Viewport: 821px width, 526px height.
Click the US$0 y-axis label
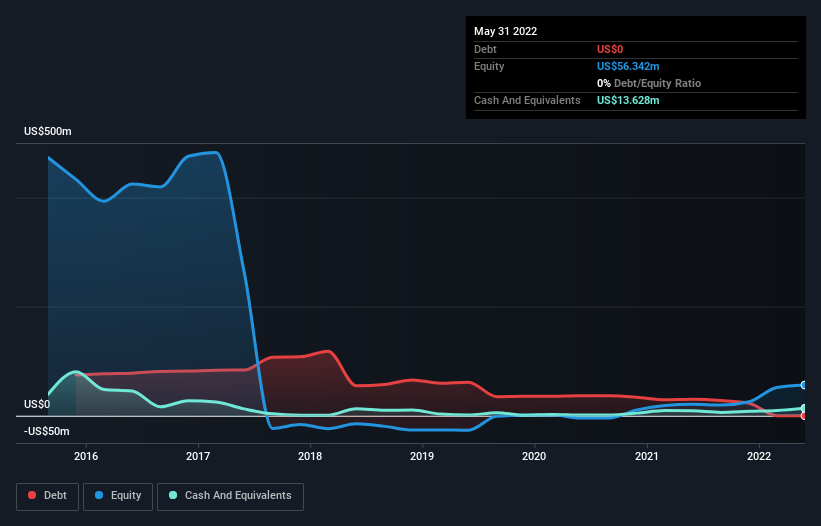tap(37, 405)
